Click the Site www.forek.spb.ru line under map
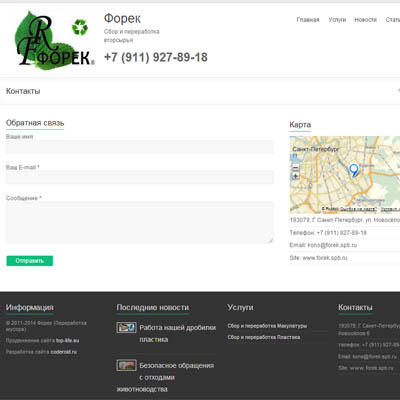Viewport: 400px width, 400px height. click(x=318, y=258)
